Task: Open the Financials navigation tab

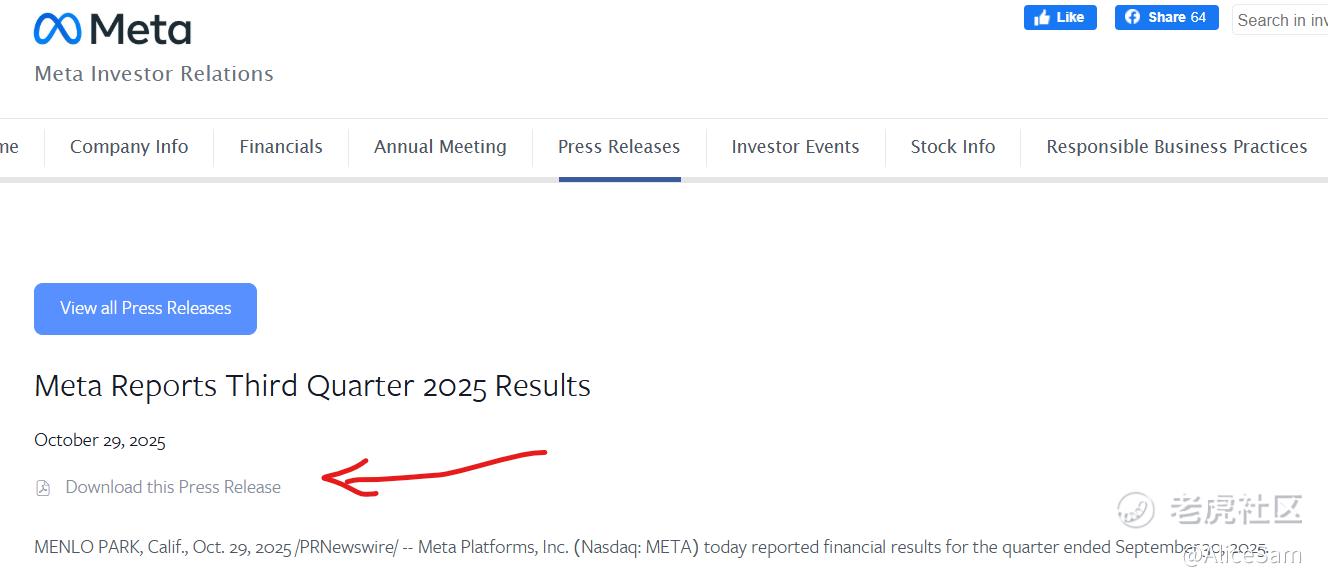Action: pyautogui.click(x=281, y=147)
